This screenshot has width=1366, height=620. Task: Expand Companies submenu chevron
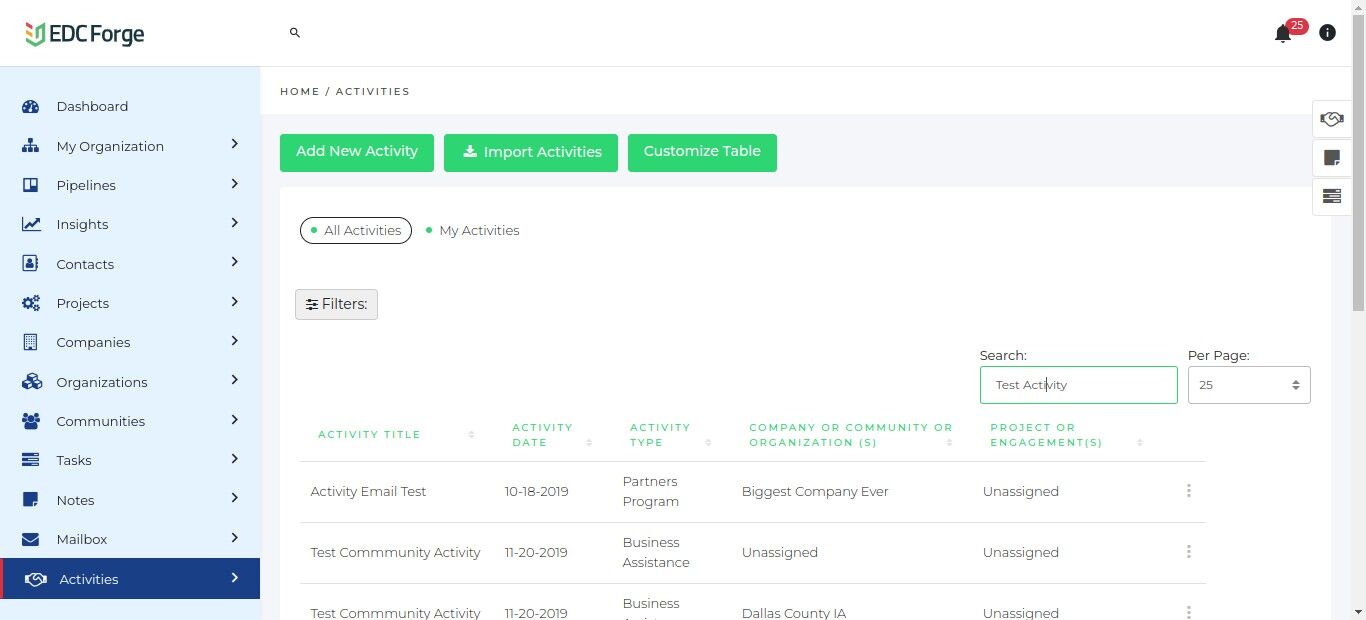(x=234, y=341)
